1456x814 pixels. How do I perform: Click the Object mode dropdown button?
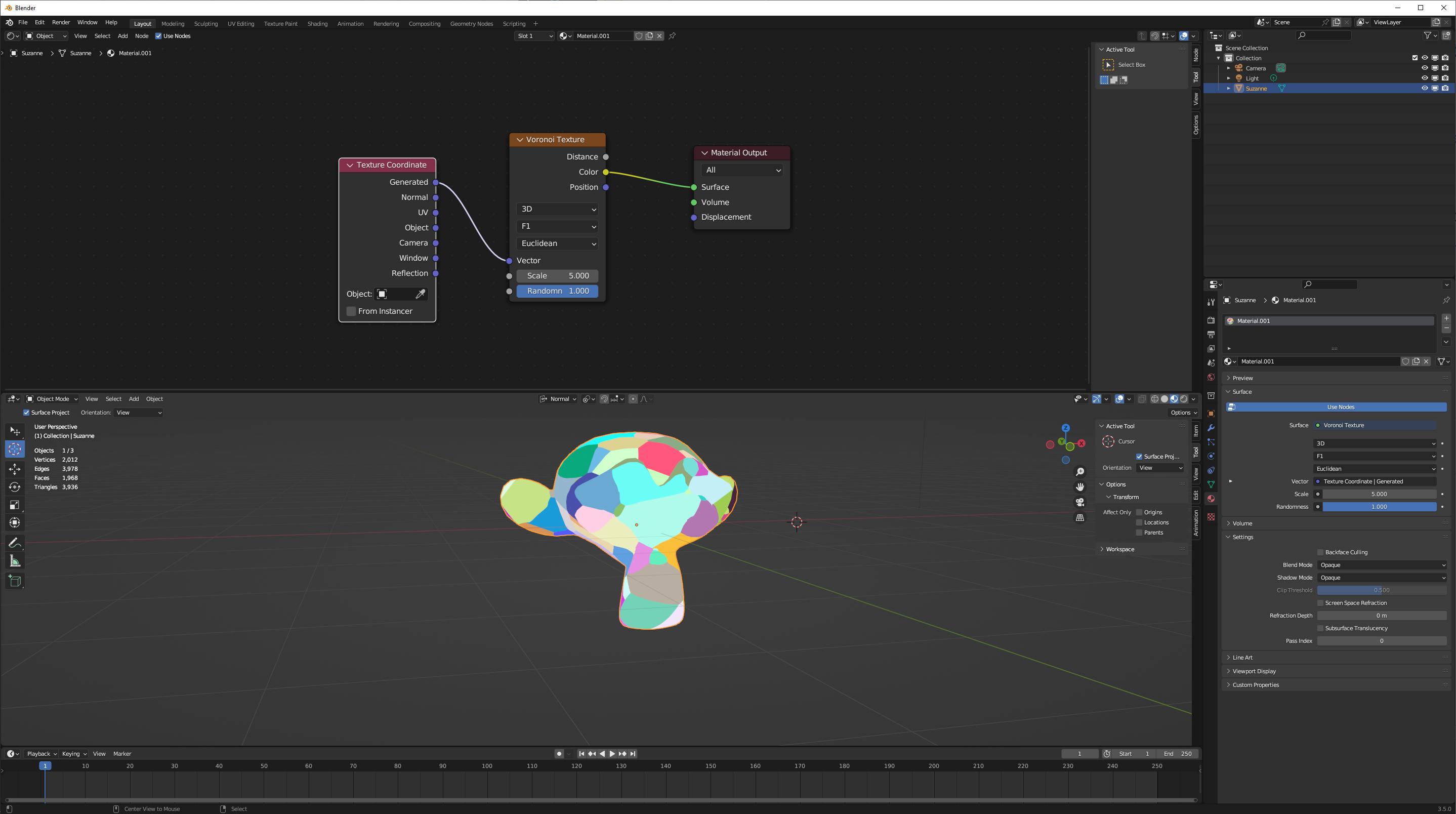[x=53, y=398]
